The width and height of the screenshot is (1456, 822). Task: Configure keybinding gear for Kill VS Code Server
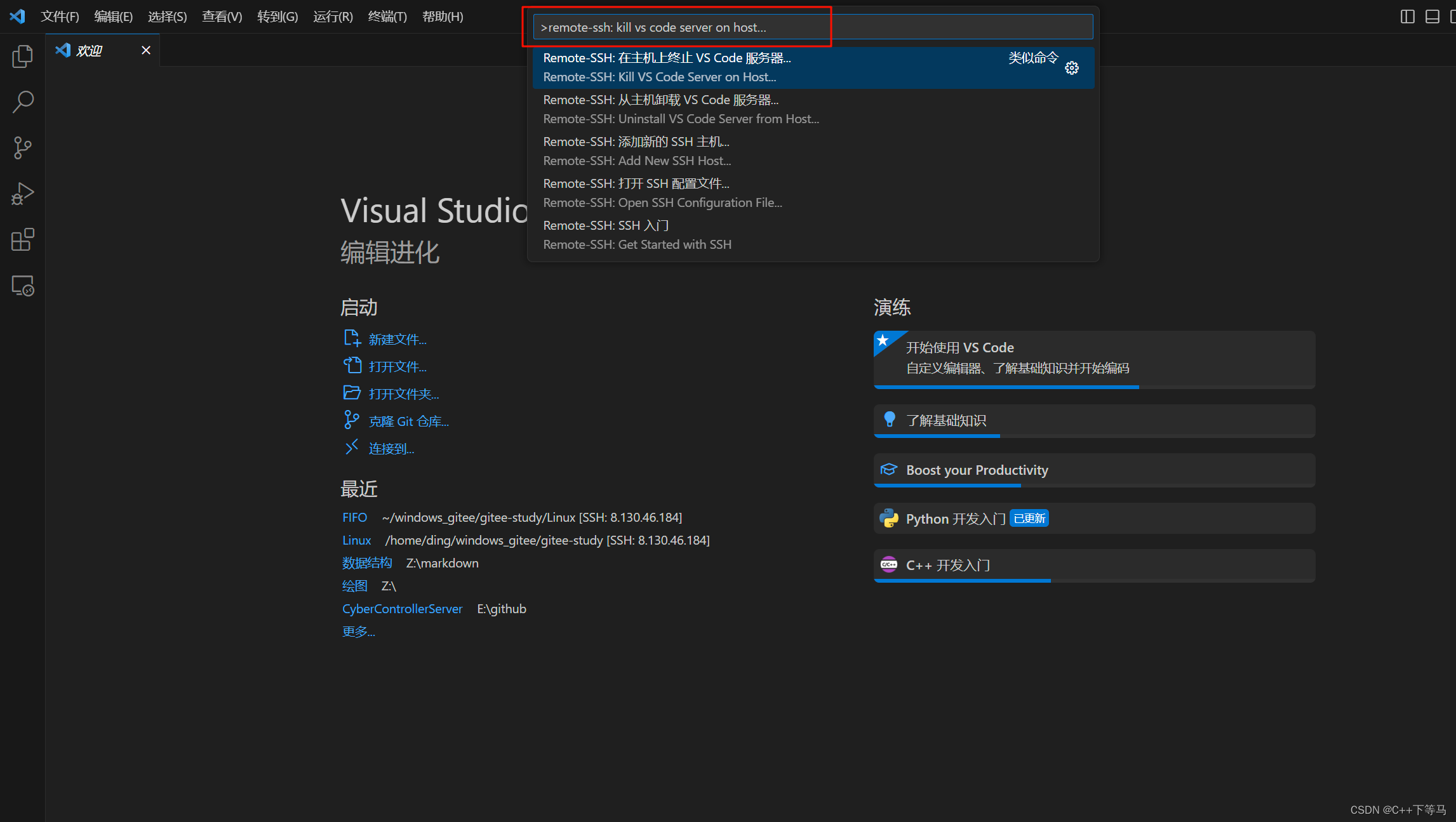1072,68
